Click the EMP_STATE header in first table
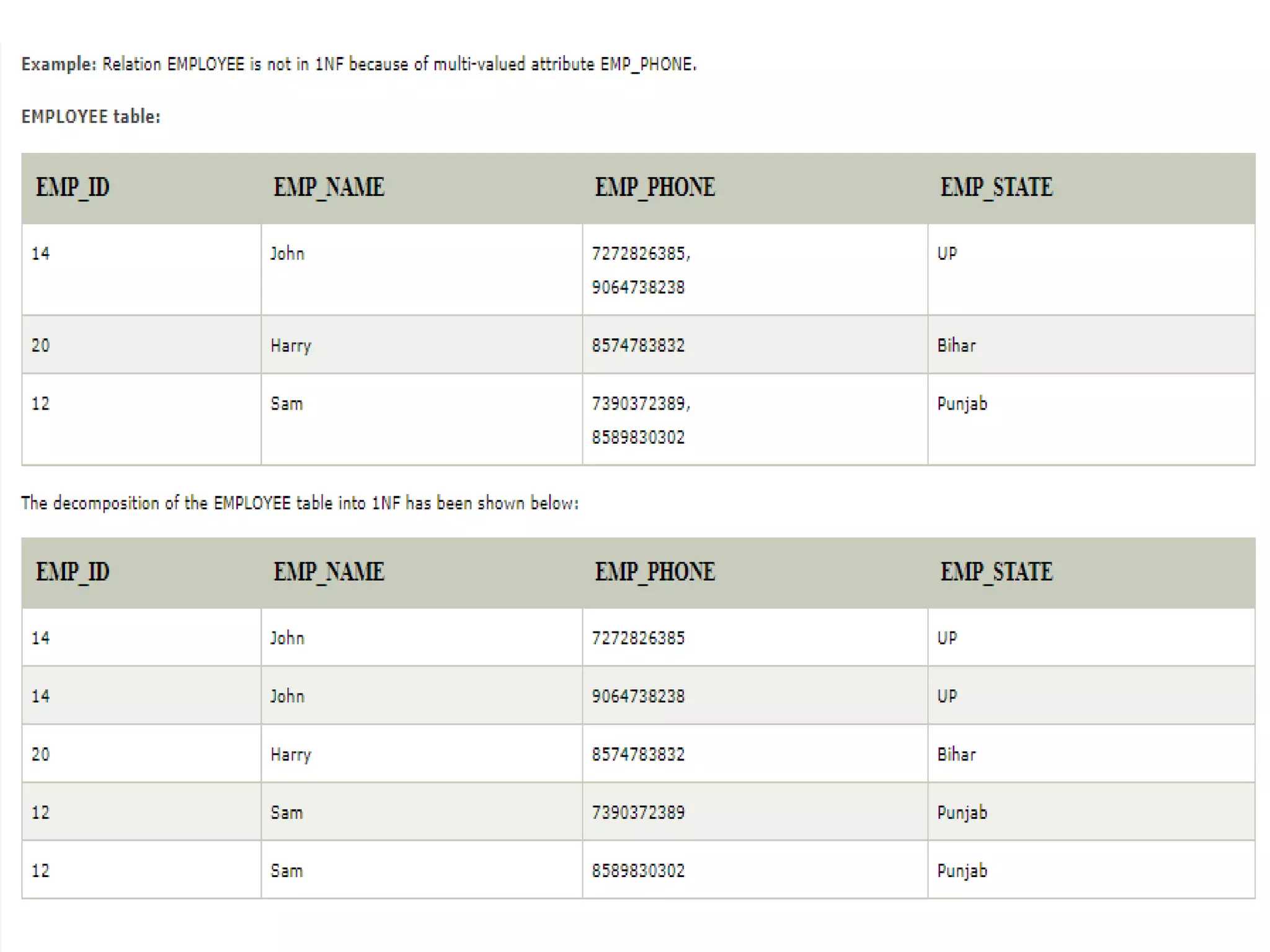The image size is (1270, 952). coord(996,187)
